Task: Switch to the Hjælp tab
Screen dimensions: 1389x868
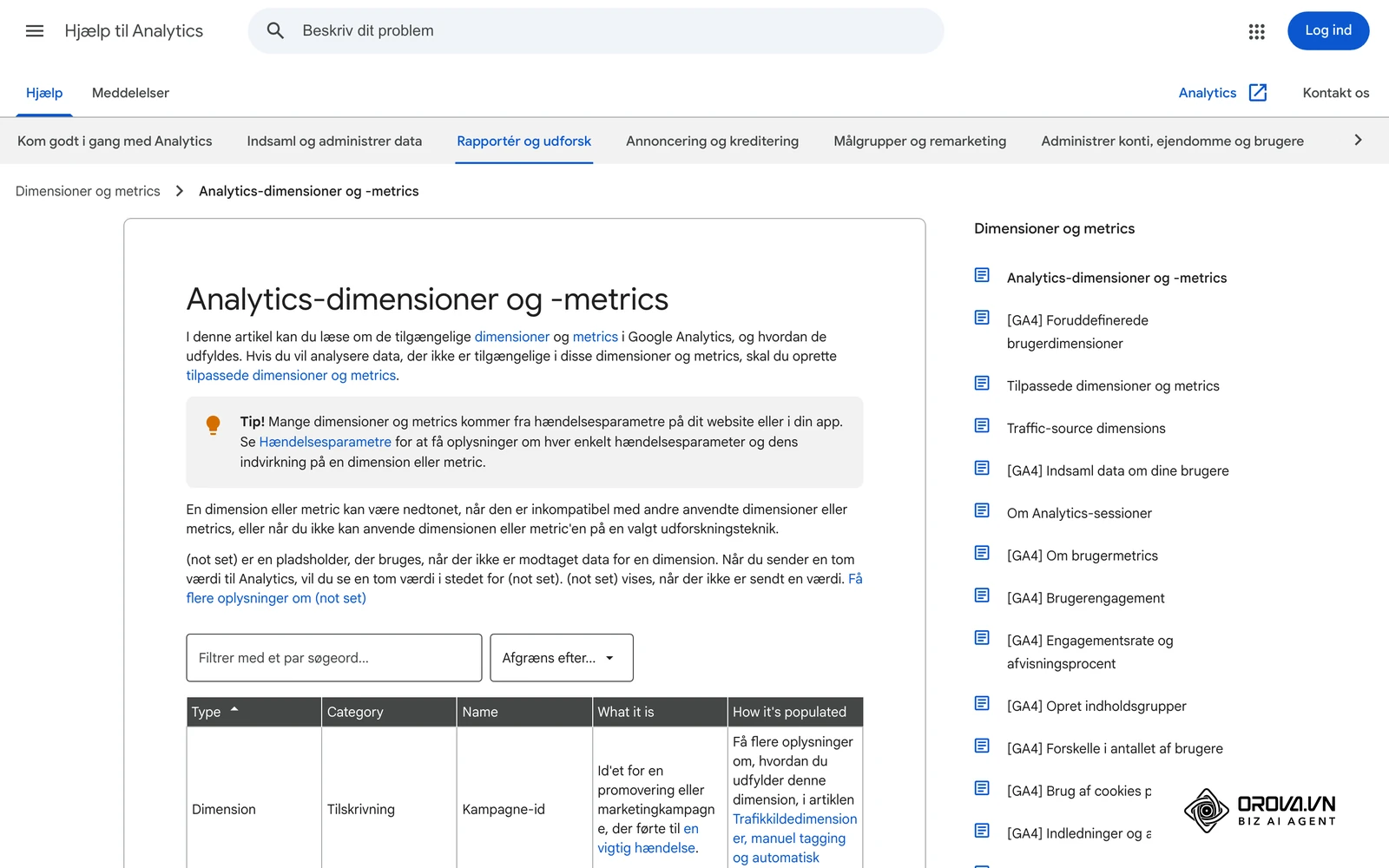Action: coord(44,93)
